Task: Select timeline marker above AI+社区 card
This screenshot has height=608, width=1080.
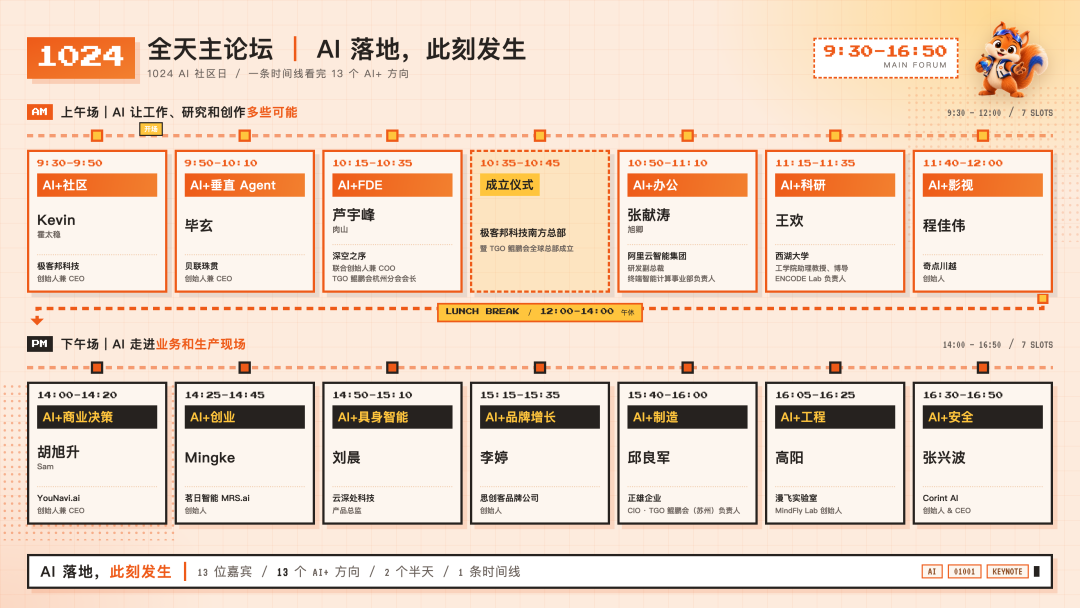Action: 97,136
